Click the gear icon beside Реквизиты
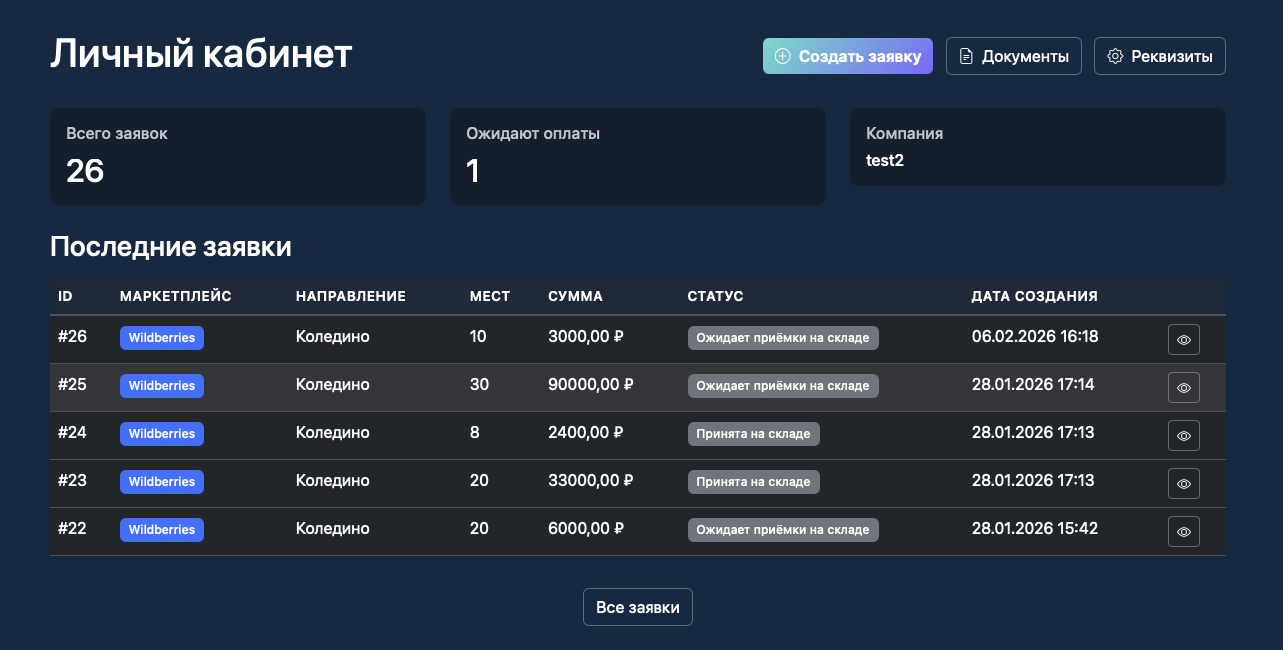Image resolution: width=1283 pixels, height=650 pixels. pyautogui.click(x=1115, y=57)
